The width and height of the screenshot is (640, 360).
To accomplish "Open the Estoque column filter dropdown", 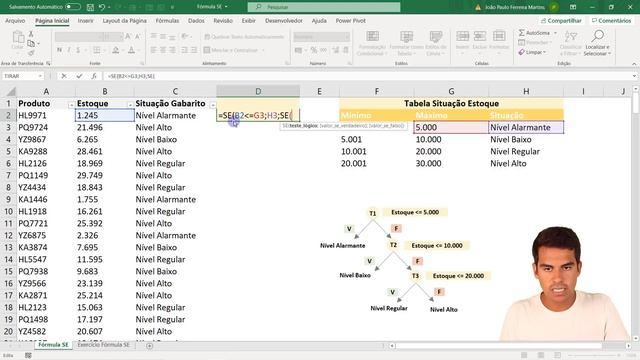I will click(130, 105).
